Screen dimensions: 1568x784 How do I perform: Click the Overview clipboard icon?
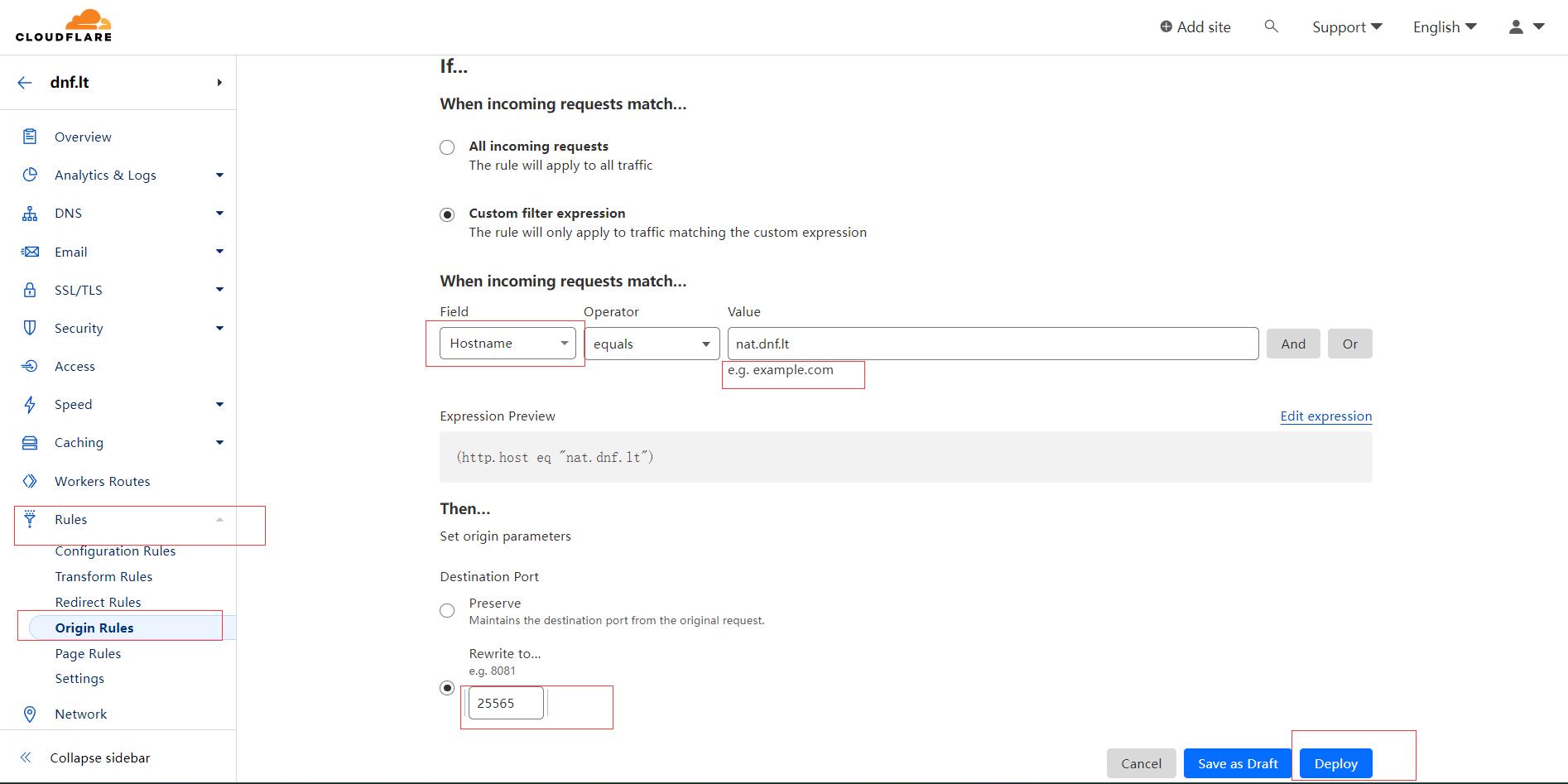pos(30,137)
